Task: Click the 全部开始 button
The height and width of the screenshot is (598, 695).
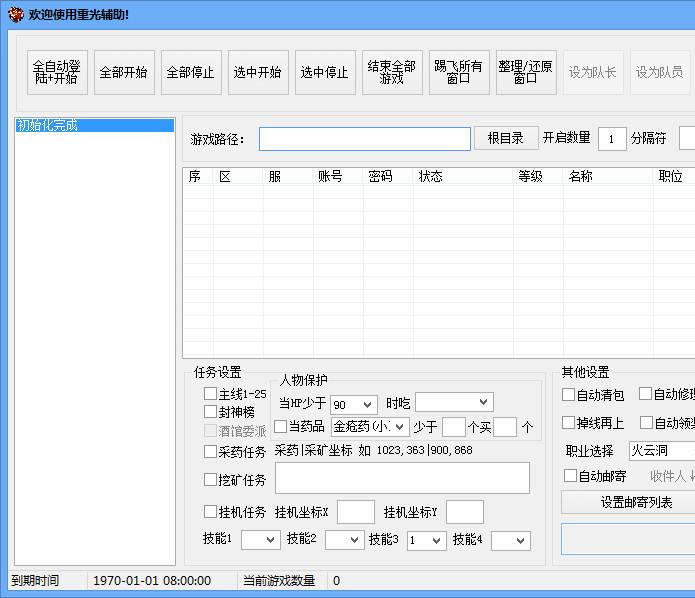Action: coord(124,73)
